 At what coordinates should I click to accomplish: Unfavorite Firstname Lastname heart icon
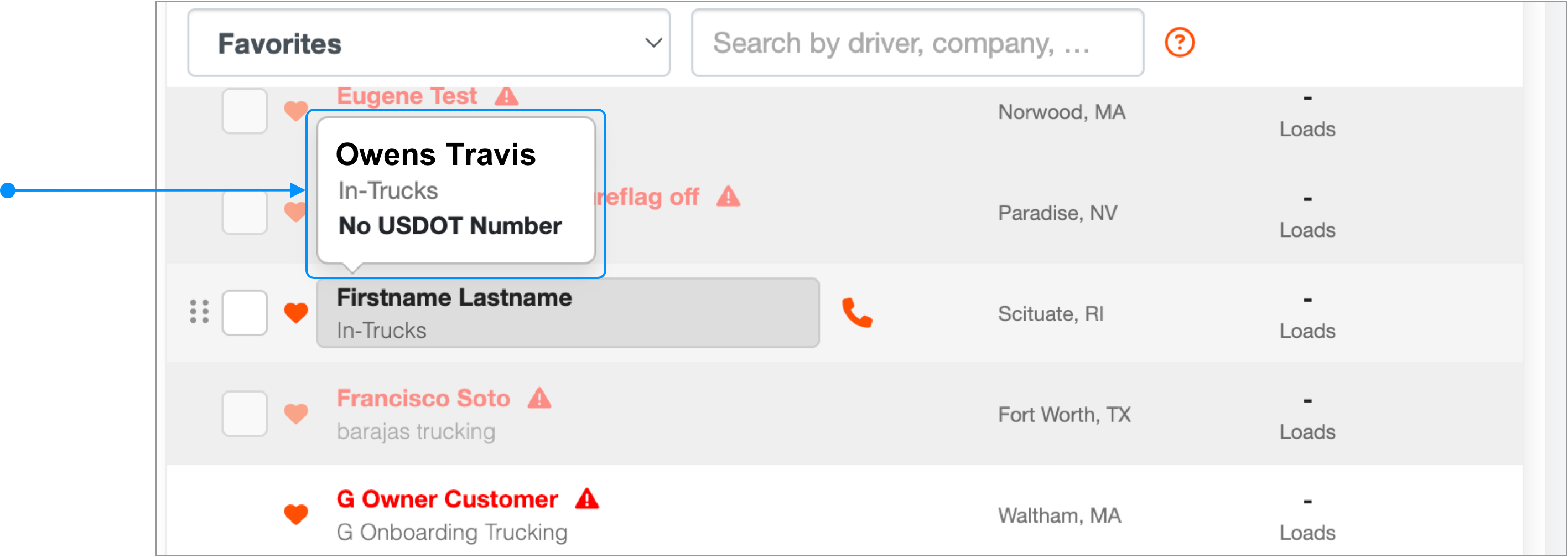point(296,313)
